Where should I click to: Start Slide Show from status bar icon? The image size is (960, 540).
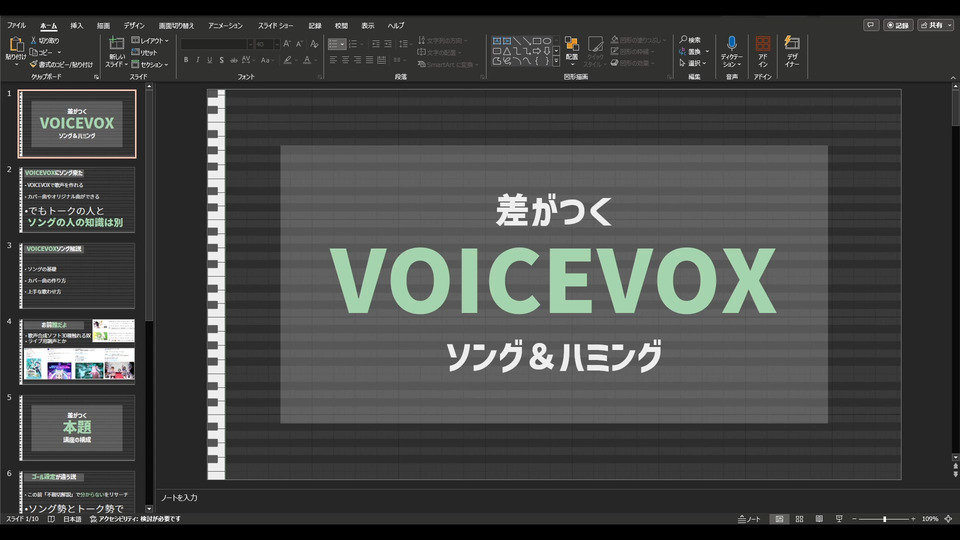(839, 519)
